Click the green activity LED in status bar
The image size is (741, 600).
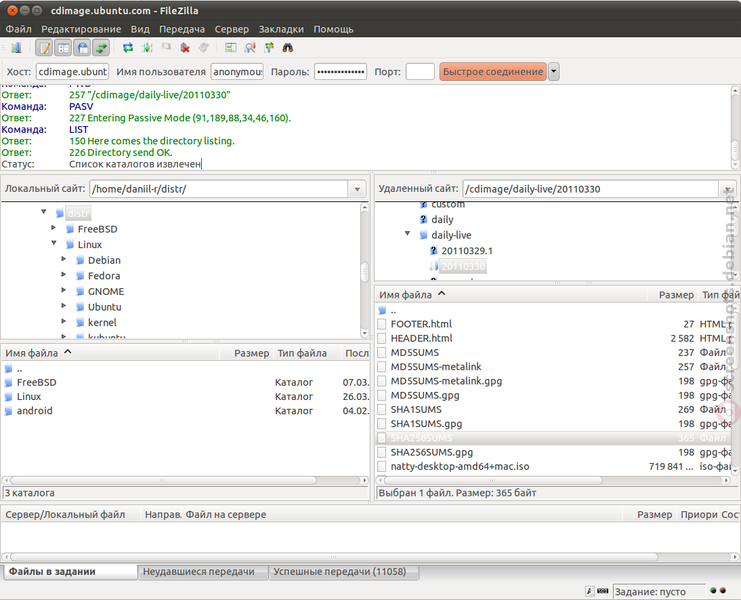713,590
